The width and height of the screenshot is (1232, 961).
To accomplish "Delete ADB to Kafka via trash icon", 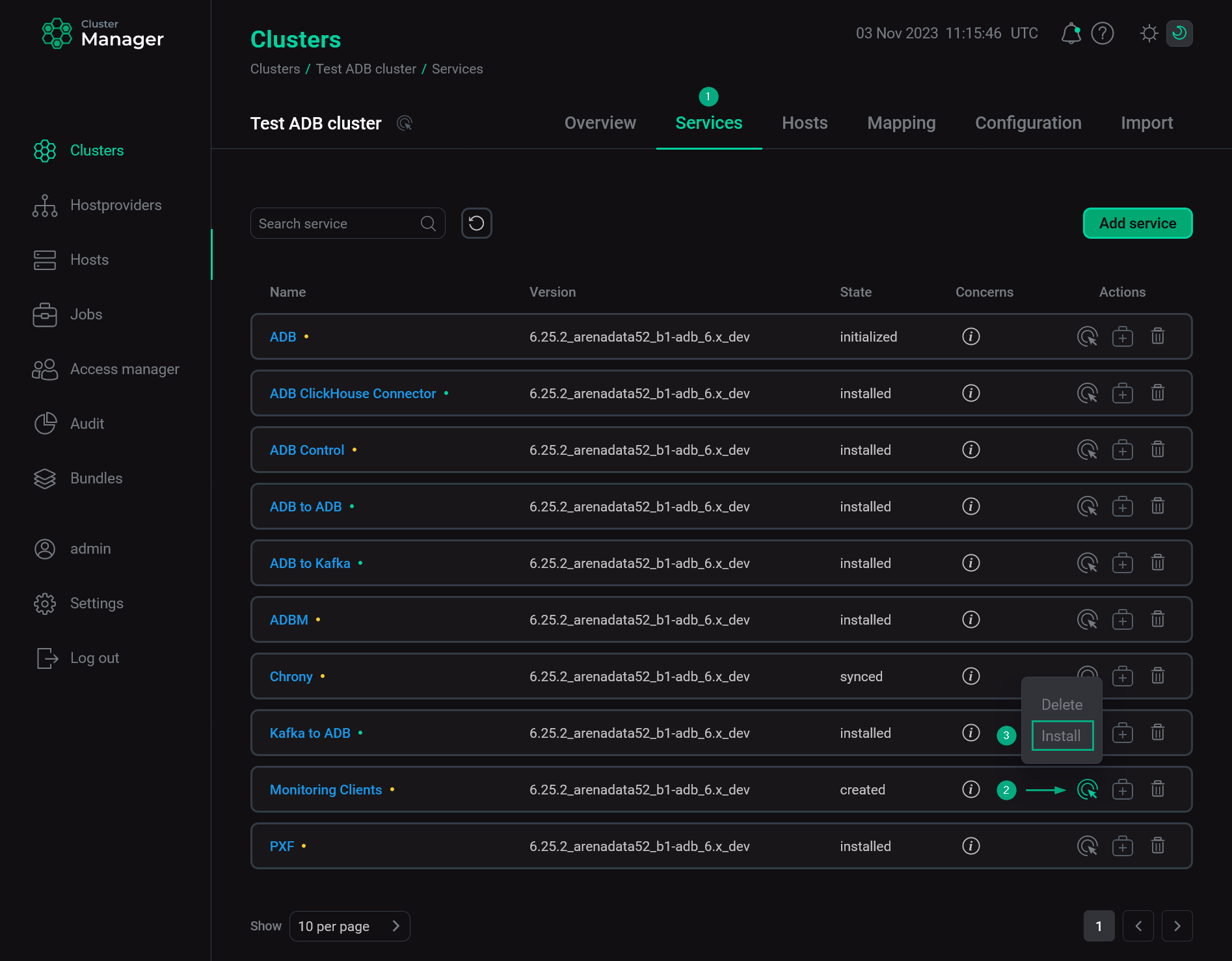I will [1158, 563].
